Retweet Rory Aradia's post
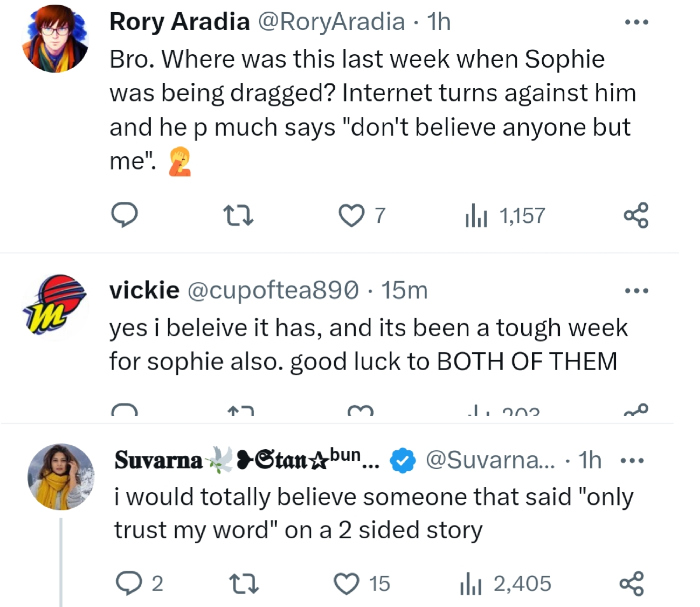Screen dimensions: 700x607 point(237,215)
